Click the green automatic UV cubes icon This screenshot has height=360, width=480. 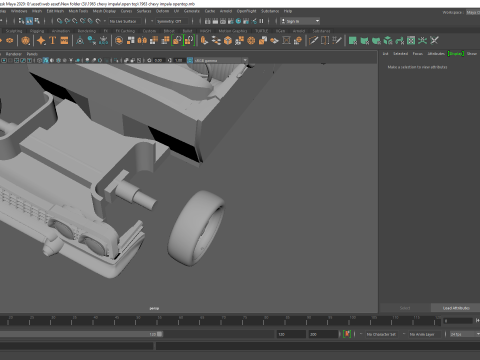388,41
